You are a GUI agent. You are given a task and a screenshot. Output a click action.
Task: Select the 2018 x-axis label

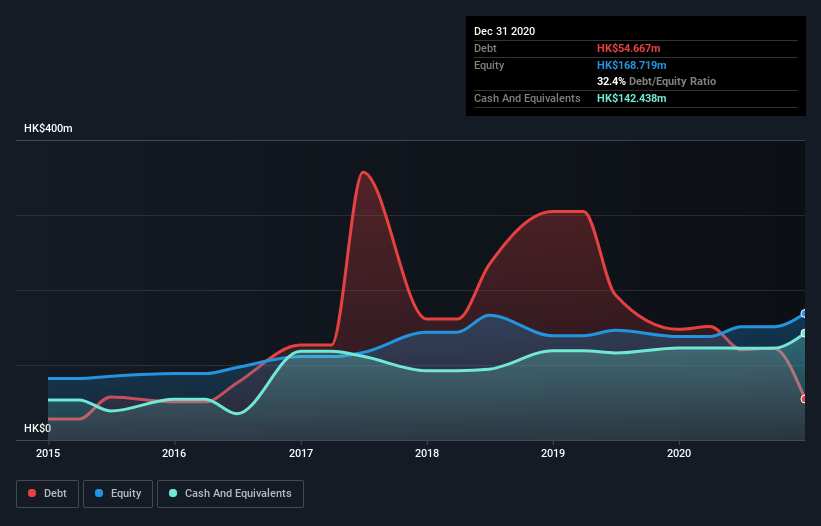click(427, 453)
